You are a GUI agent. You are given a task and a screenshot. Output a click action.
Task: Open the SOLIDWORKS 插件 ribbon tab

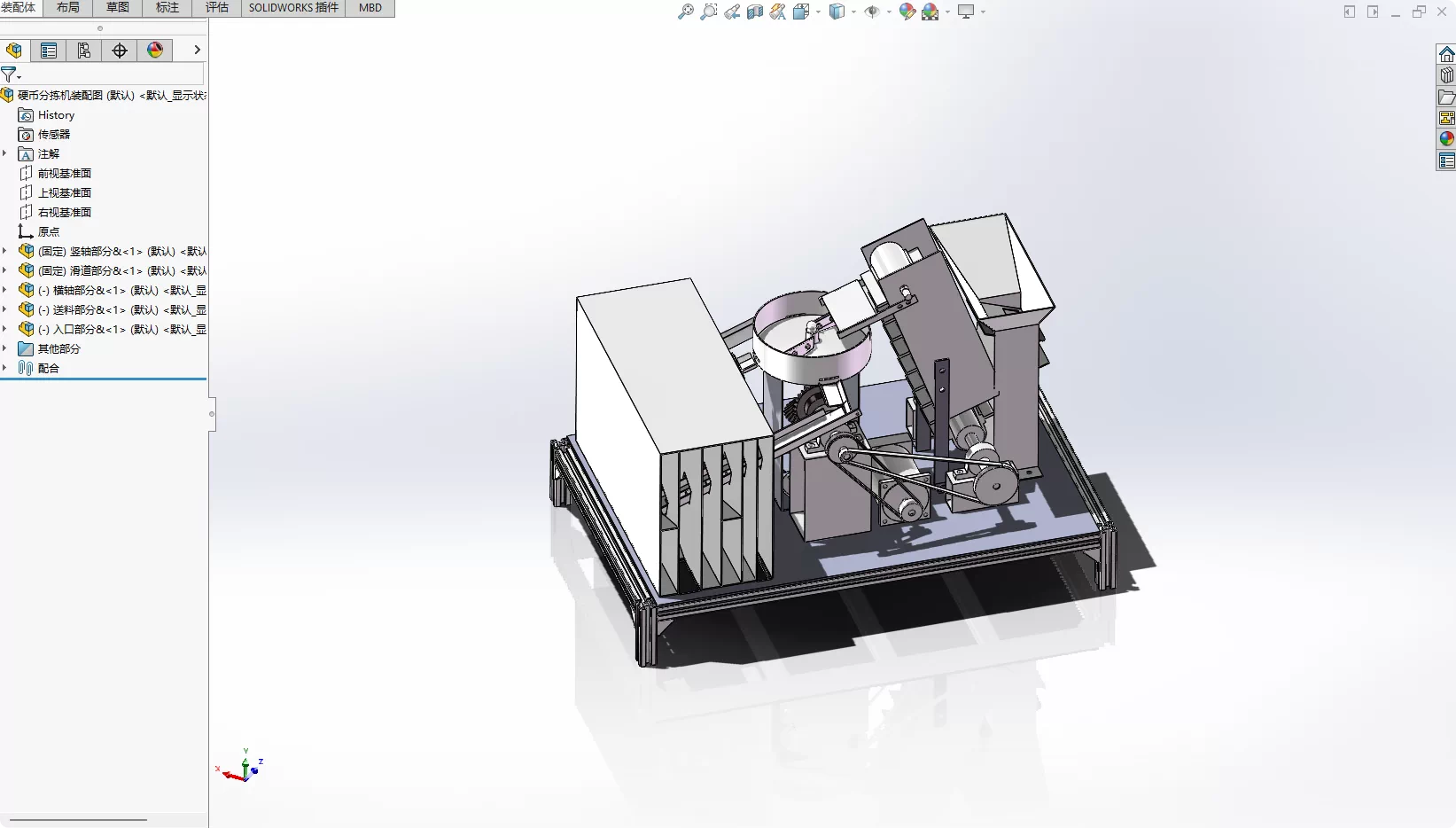[x=293, y=7]
